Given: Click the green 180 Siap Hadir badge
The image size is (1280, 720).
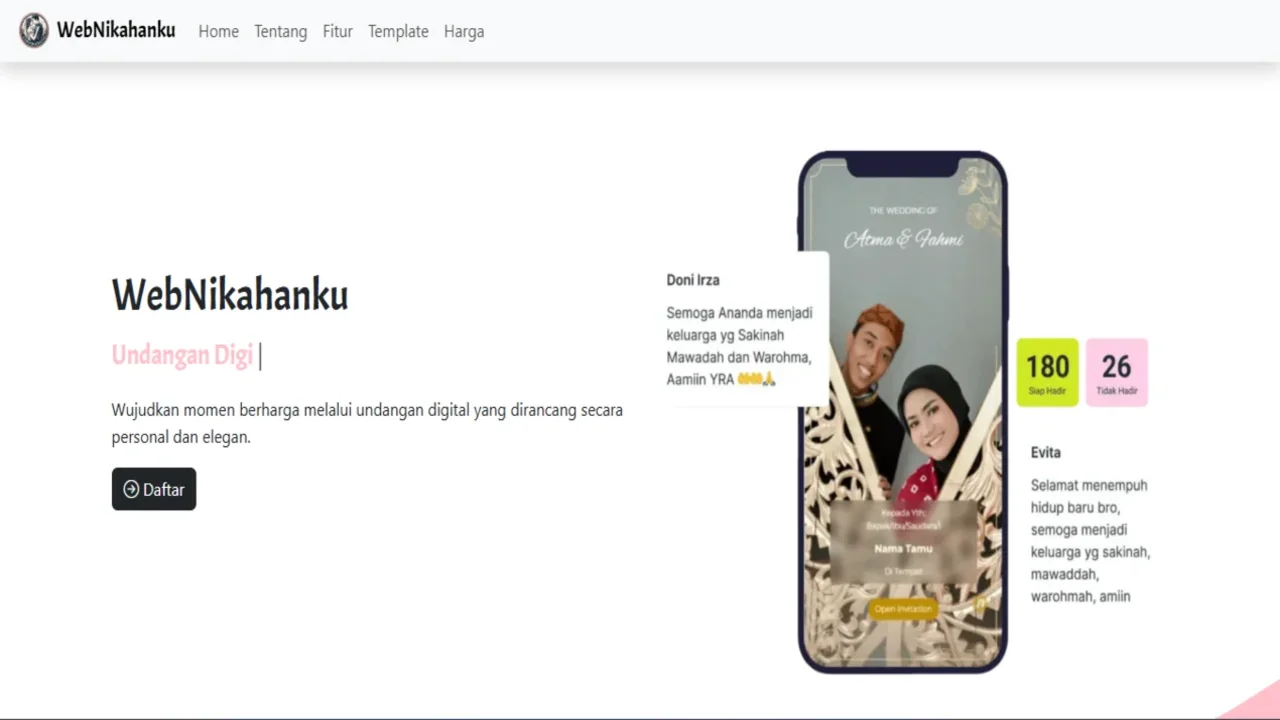Looking at the screenshot, I should point(1047,372).
